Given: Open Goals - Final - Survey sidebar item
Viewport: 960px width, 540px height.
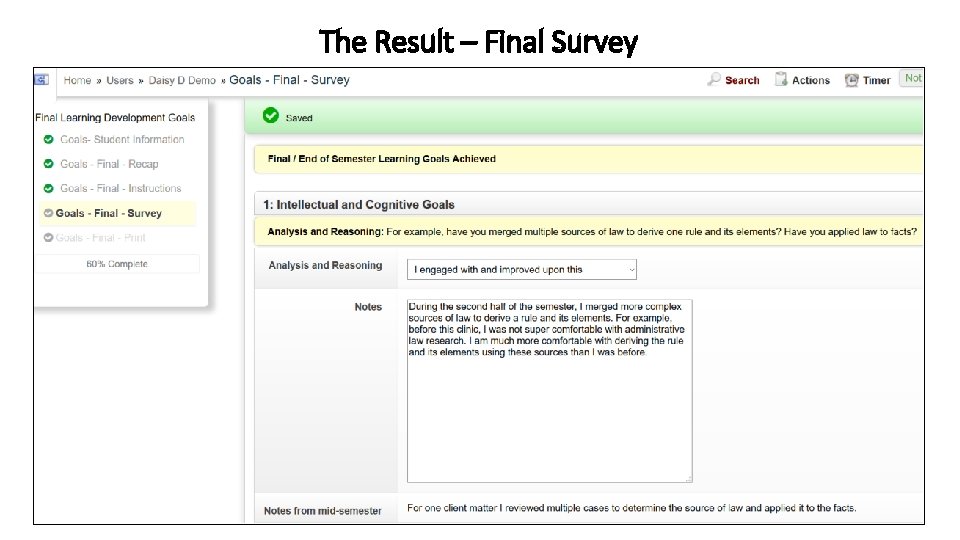Looking at the screenshot, I should pos(108,213).
